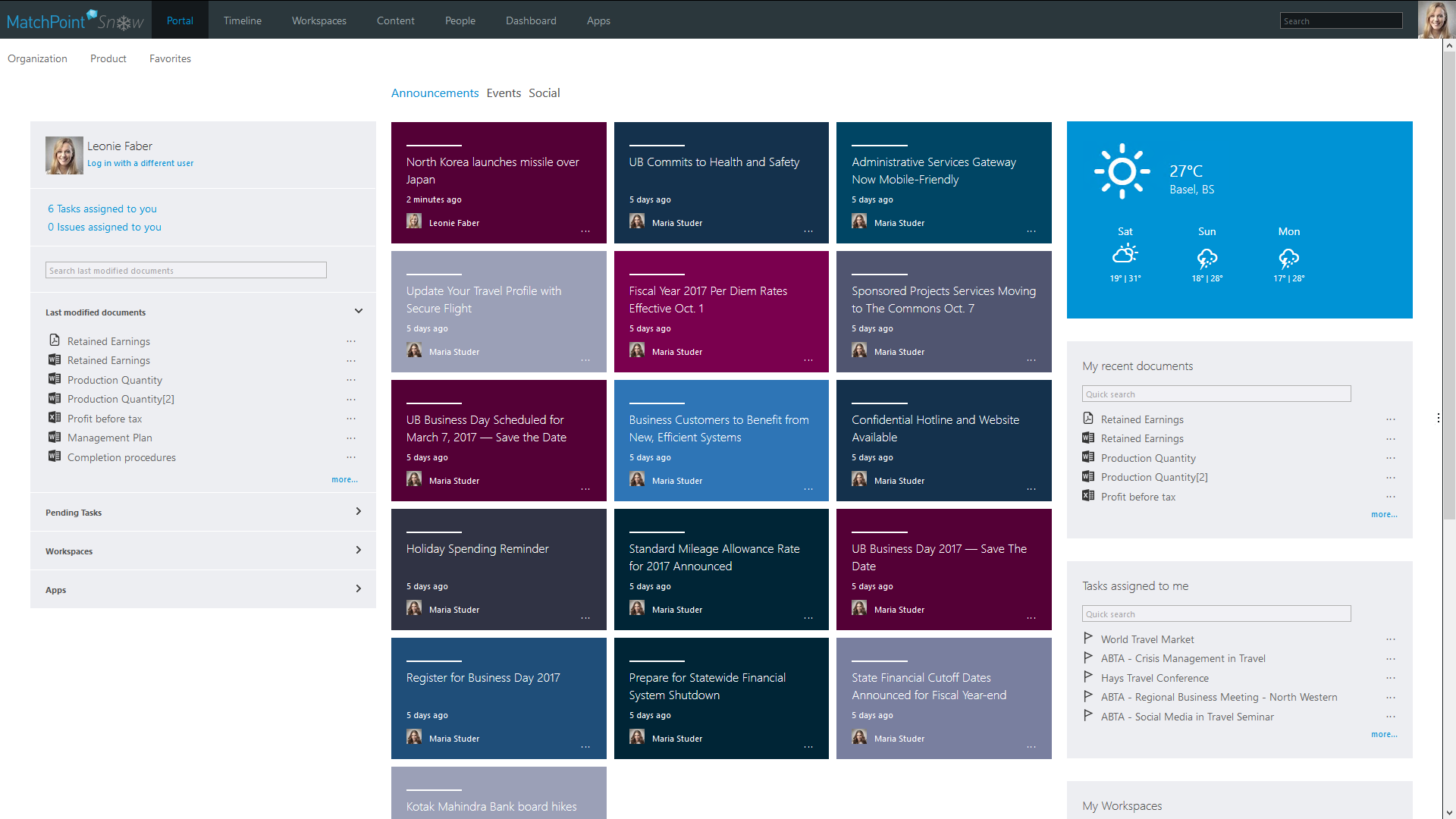Switch to the Social tab
The height and width of the screenshot is (819, 1456).
tap(544, 93)
